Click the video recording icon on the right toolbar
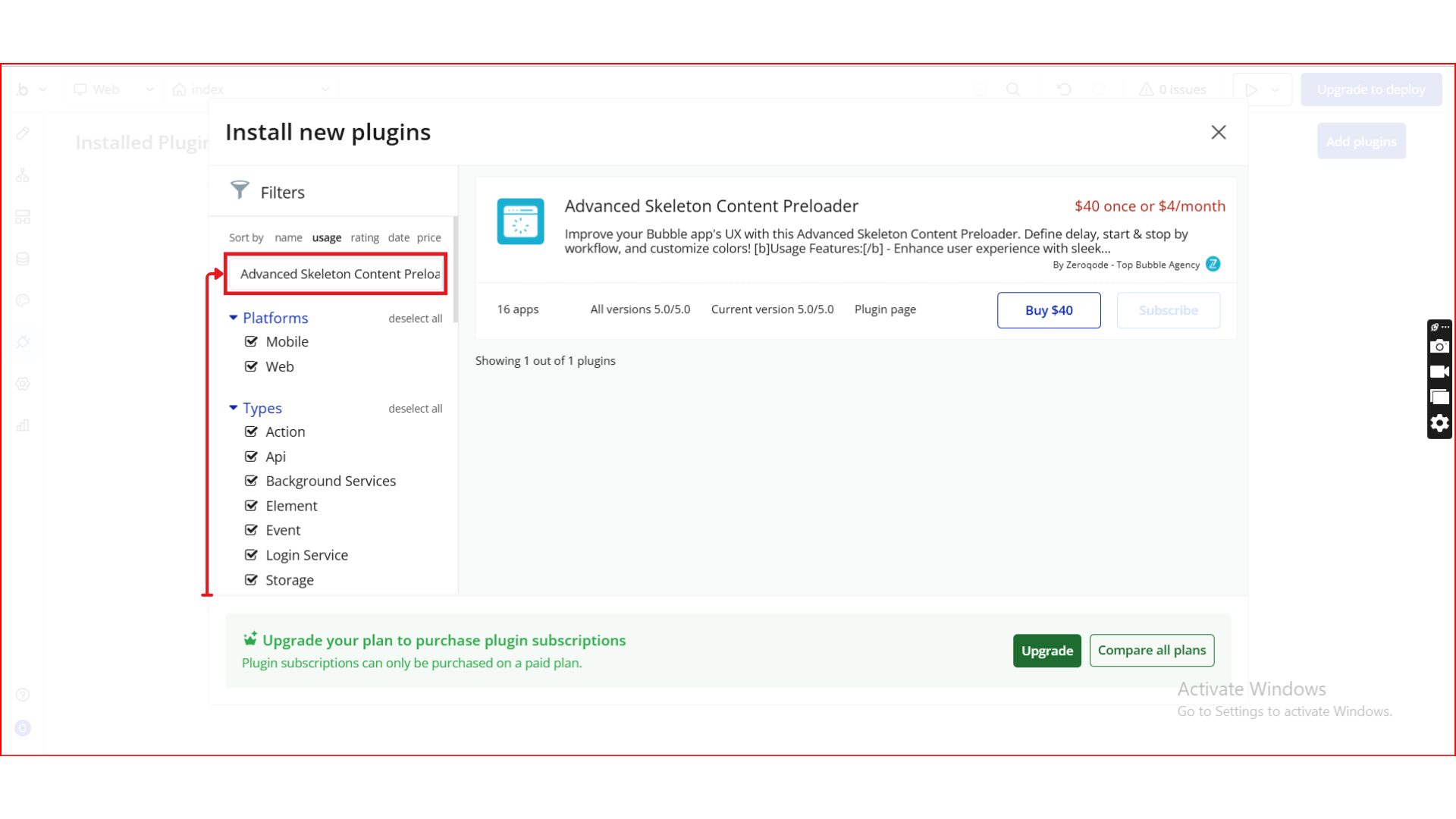The height and width of the screenshot is (819, 1456). [x=1439, y=372]
